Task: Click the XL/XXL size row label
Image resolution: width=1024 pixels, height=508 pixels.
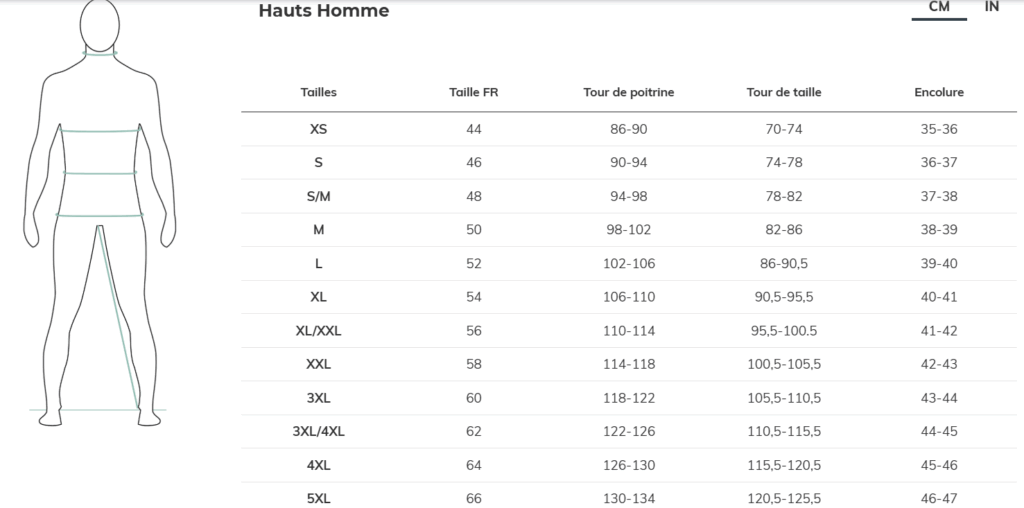Action: coord(318,331)
